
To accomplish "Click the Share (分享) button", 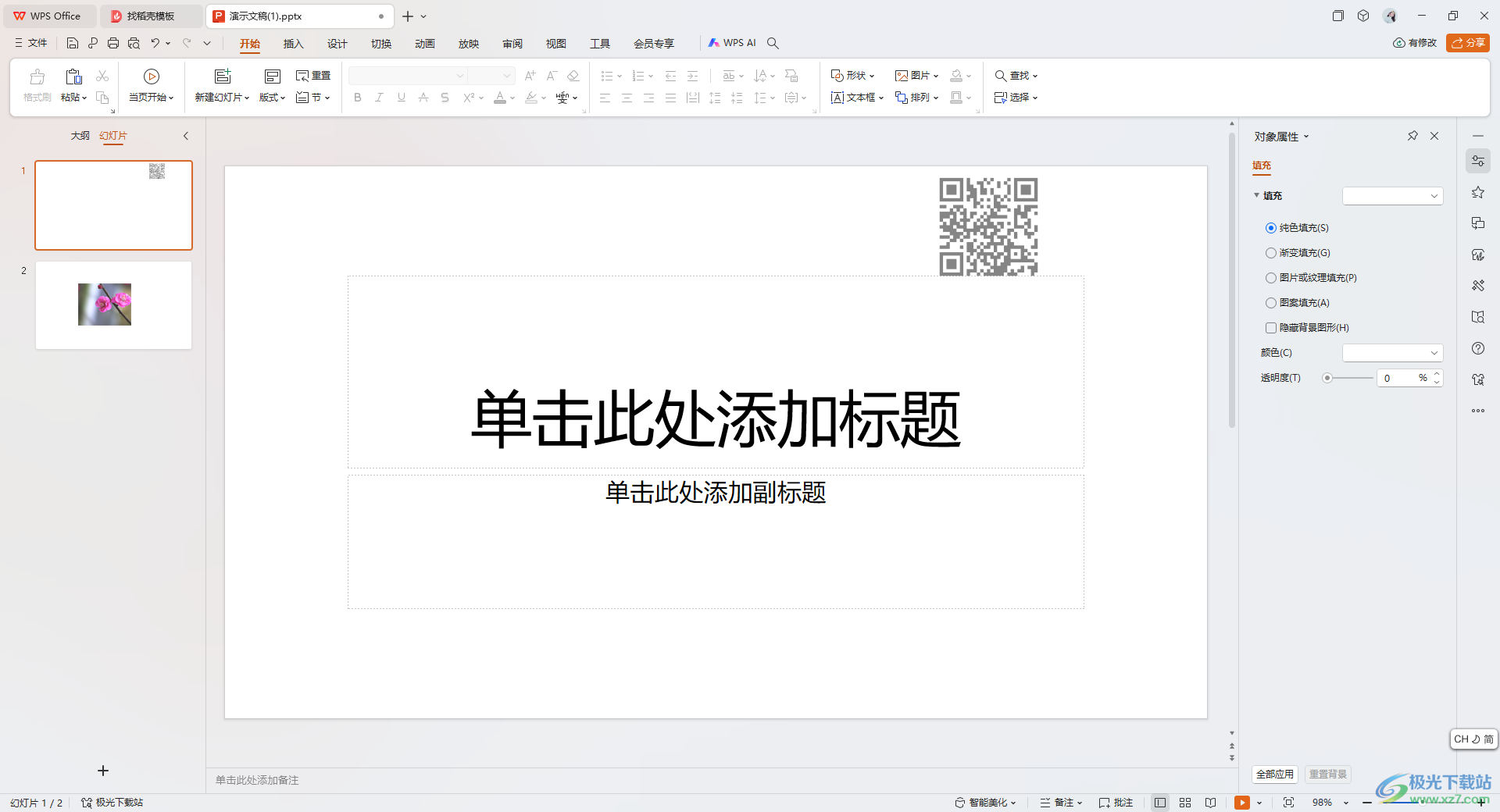I will (1468, 43).
